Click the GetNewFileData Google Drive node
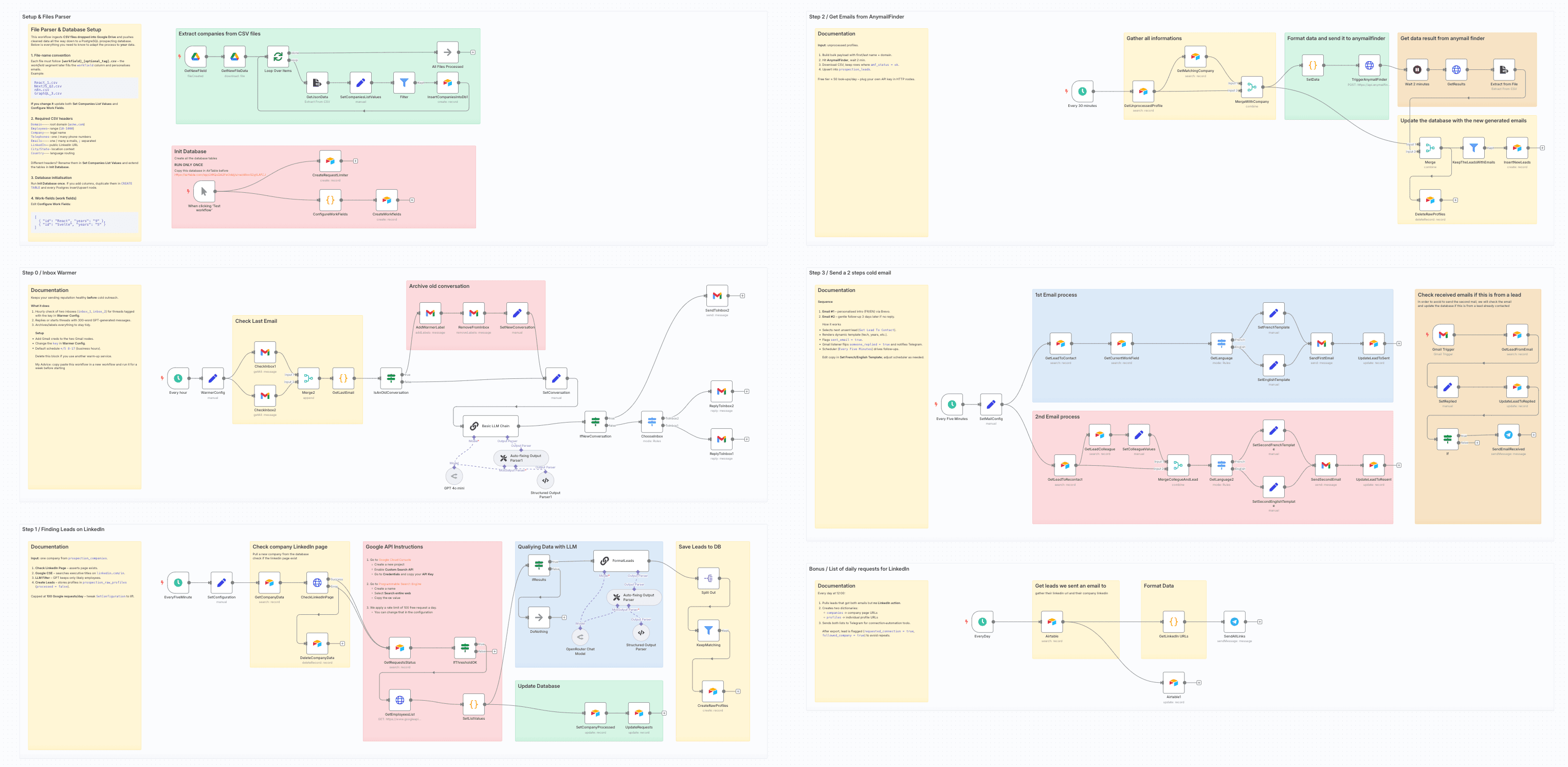Image resolution: width=1568 pixels, height=767 pixels. [234, 57]
